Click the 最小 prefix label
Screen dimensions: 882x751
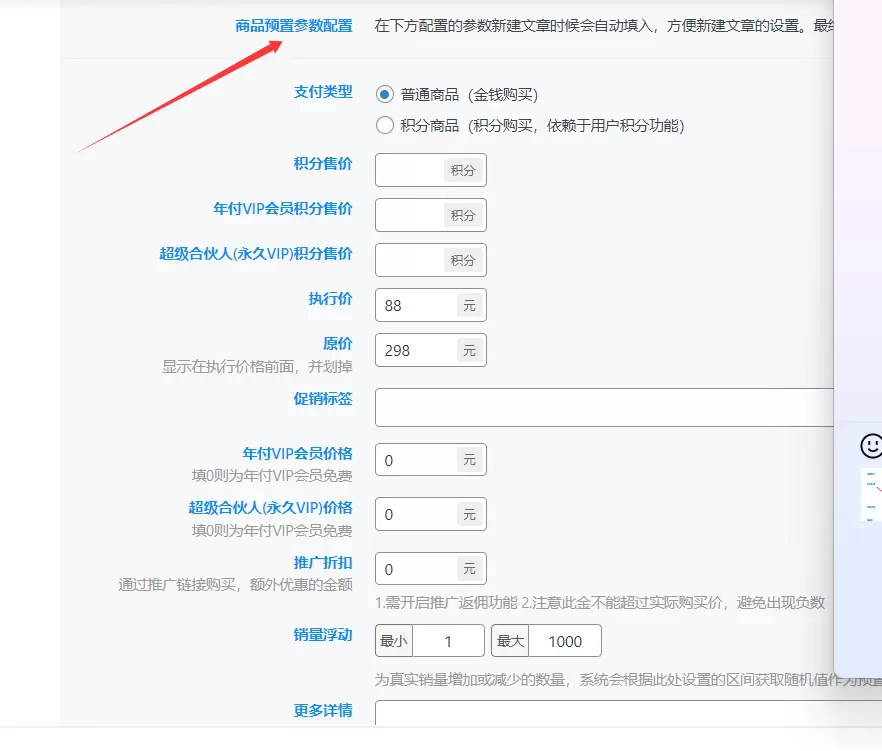394,641
